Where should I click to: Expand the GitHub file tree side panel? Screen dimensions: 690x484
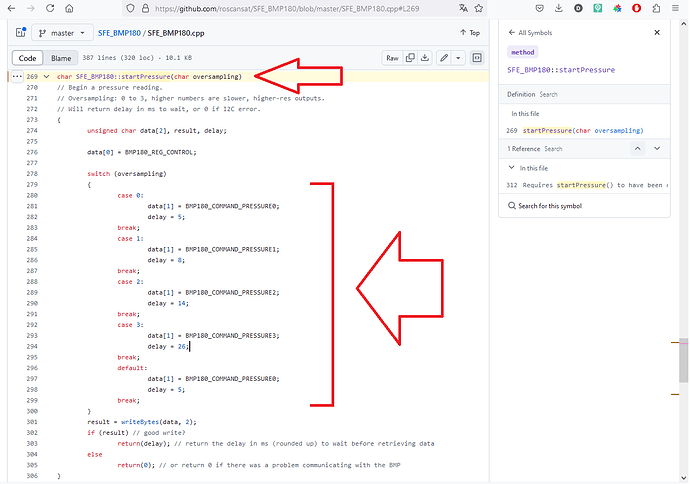pyautogui.click(x=21, y=33)
